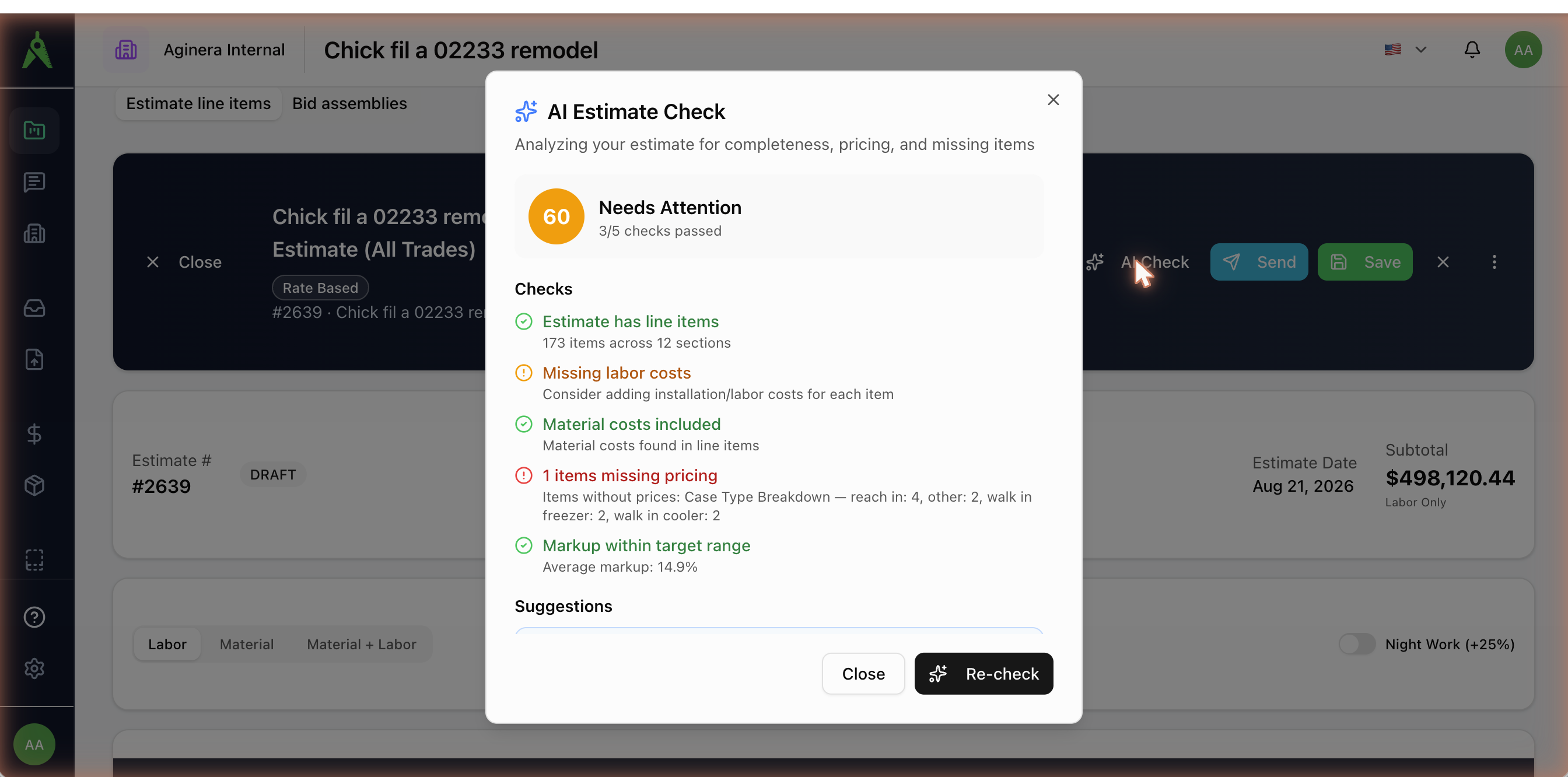Viewport: 1568px width, 777px height.
Task: Click the 'Estimate has line items' check title
Action: point(631,321)
